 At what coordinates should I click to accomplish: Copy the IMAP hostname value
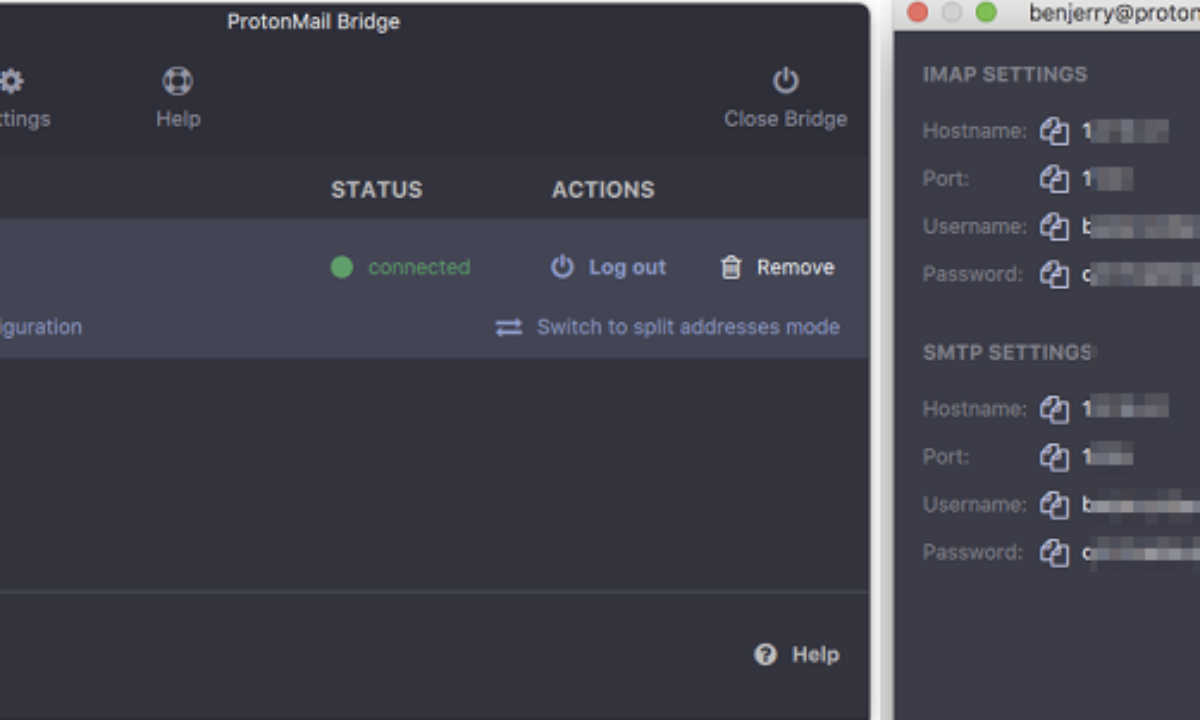pyautogui.click(x=1054, y=131)
